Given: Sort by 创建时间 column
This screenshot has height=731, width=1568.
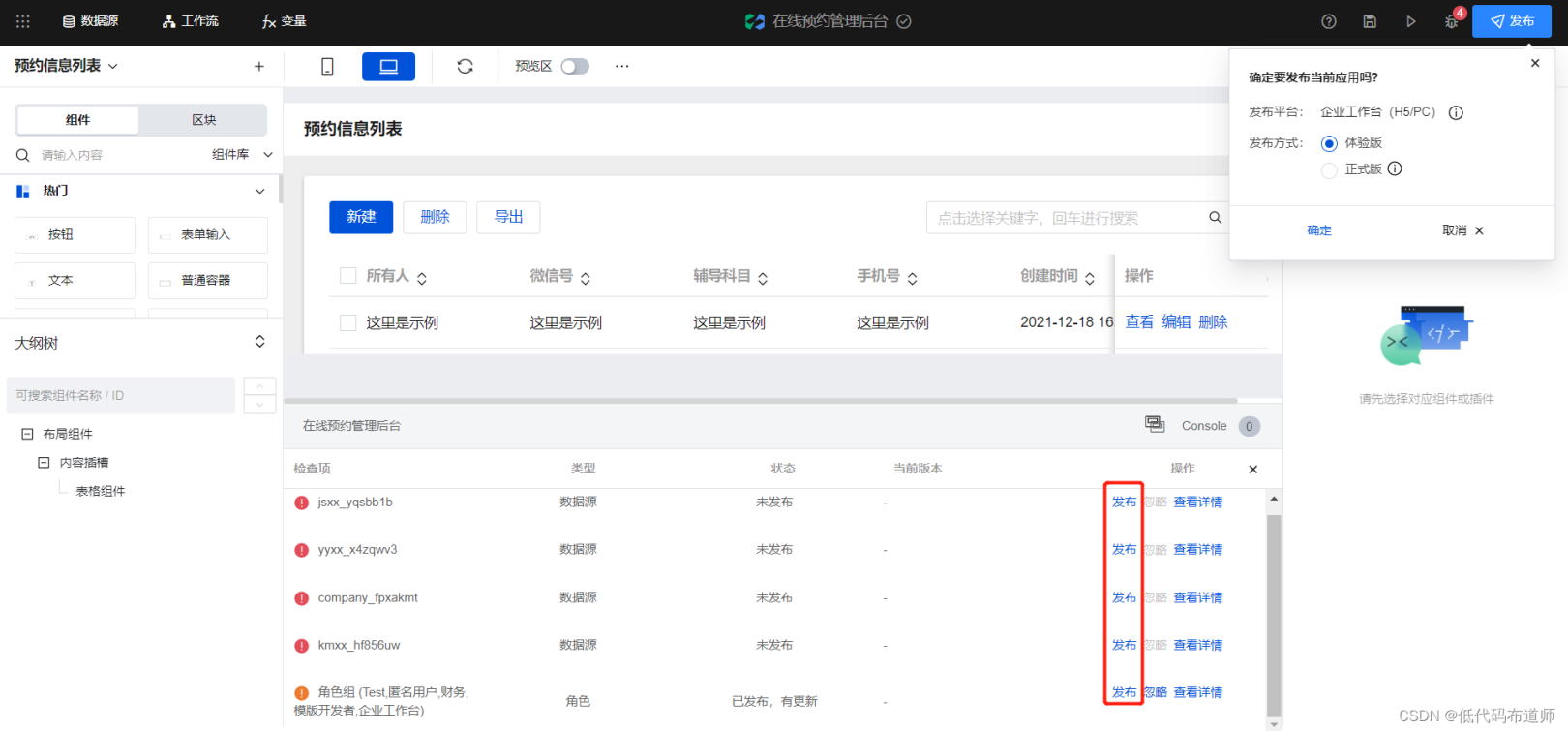Looking at the screenshot, I should (1090, 278).
